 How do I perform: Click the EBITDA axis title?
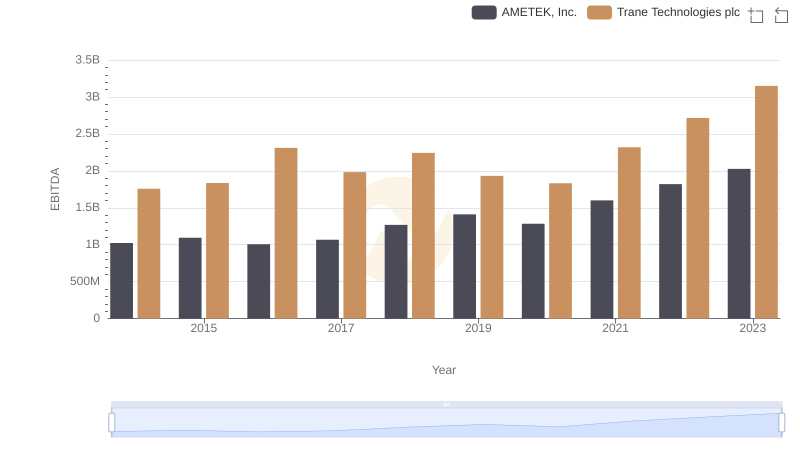click(55, 189)
